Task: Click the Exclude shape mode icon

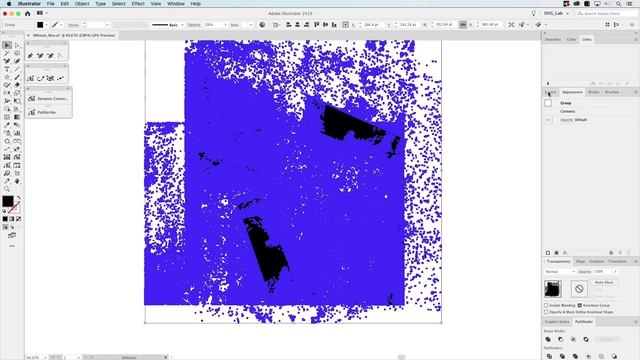Action: point(586,339)
